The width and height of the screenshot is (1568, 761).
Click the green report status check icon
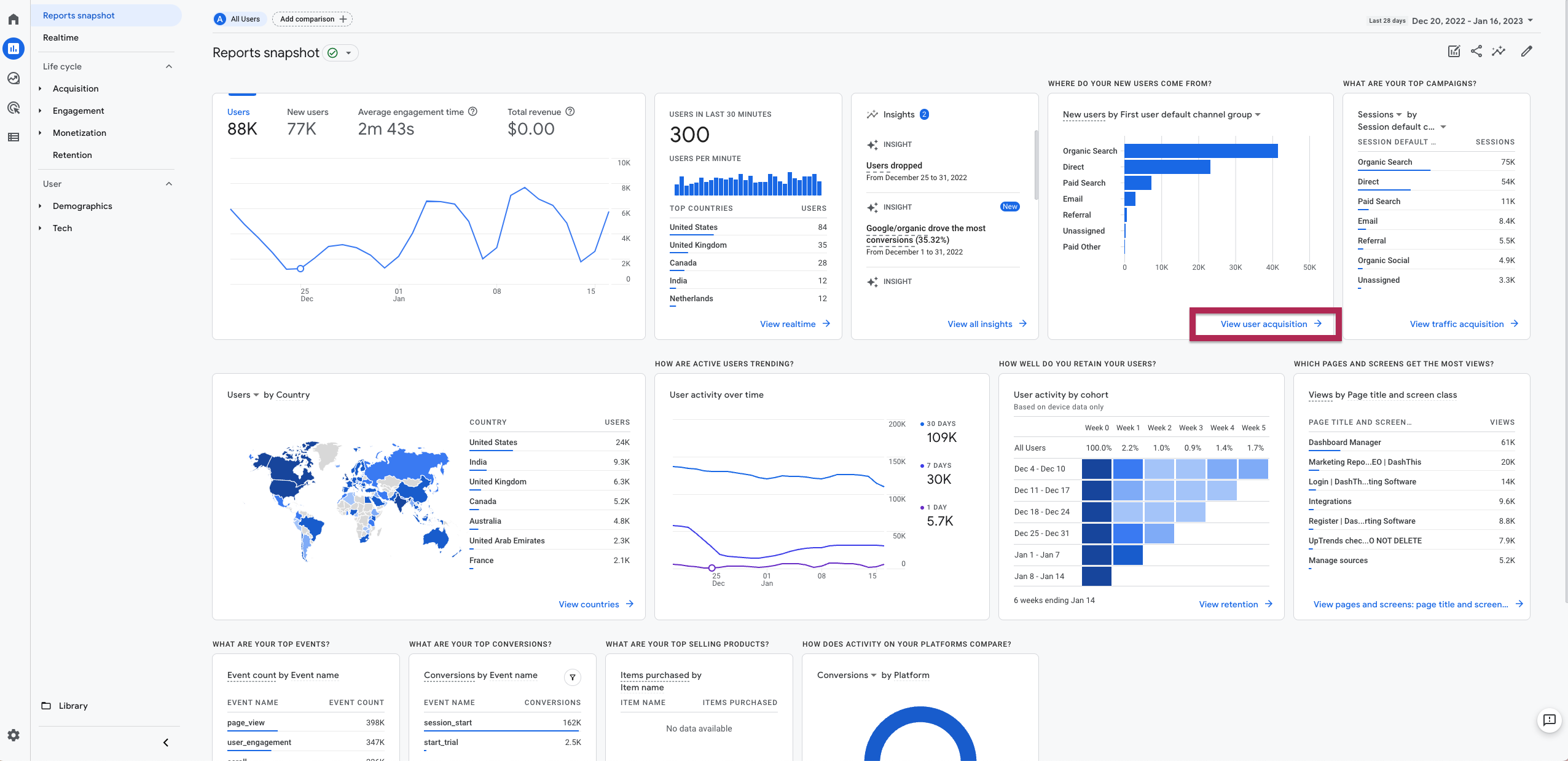click(x=332, y=53)
